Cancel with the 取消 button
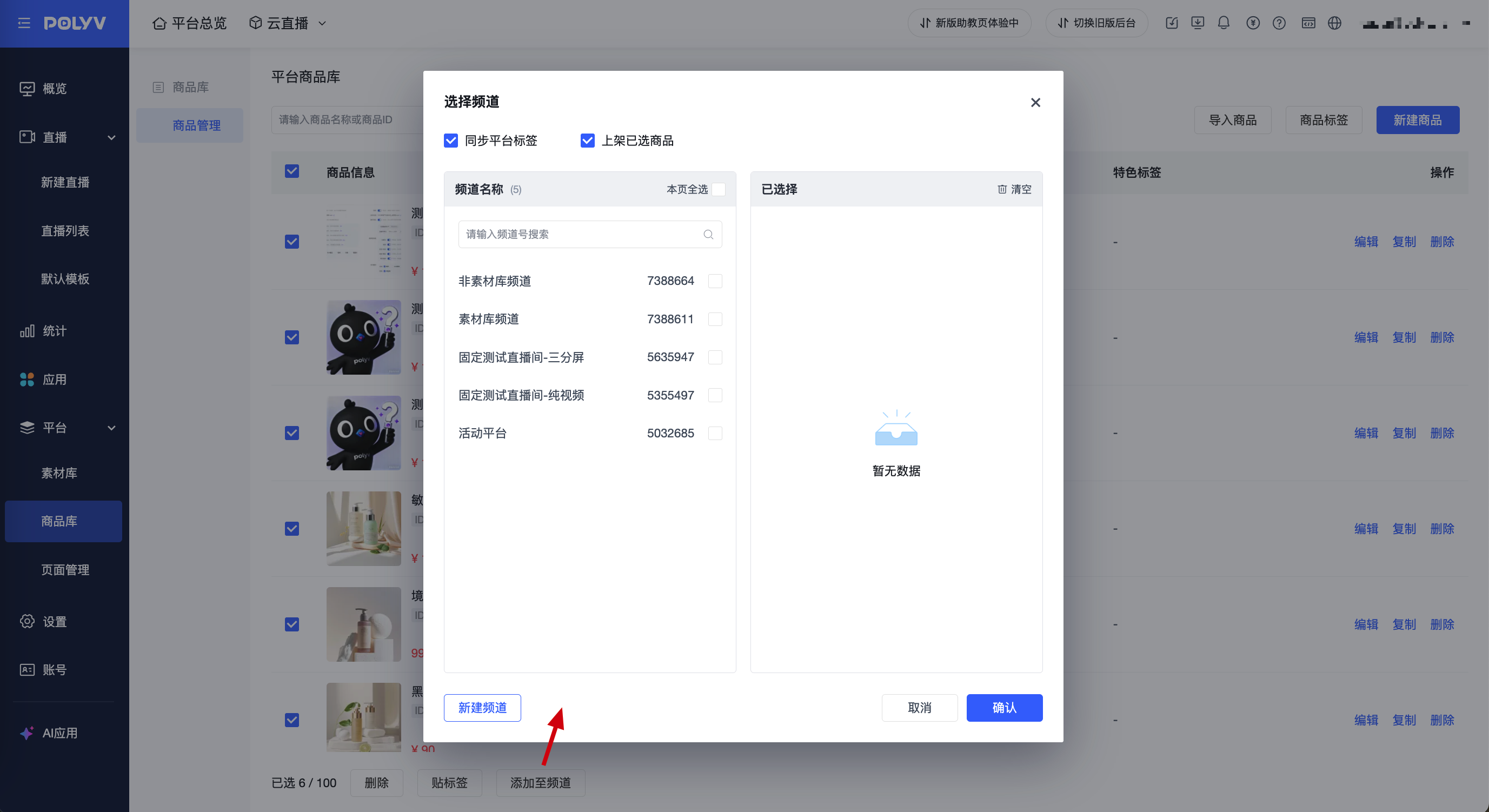The image size is (1489, 812). (920, 708)
